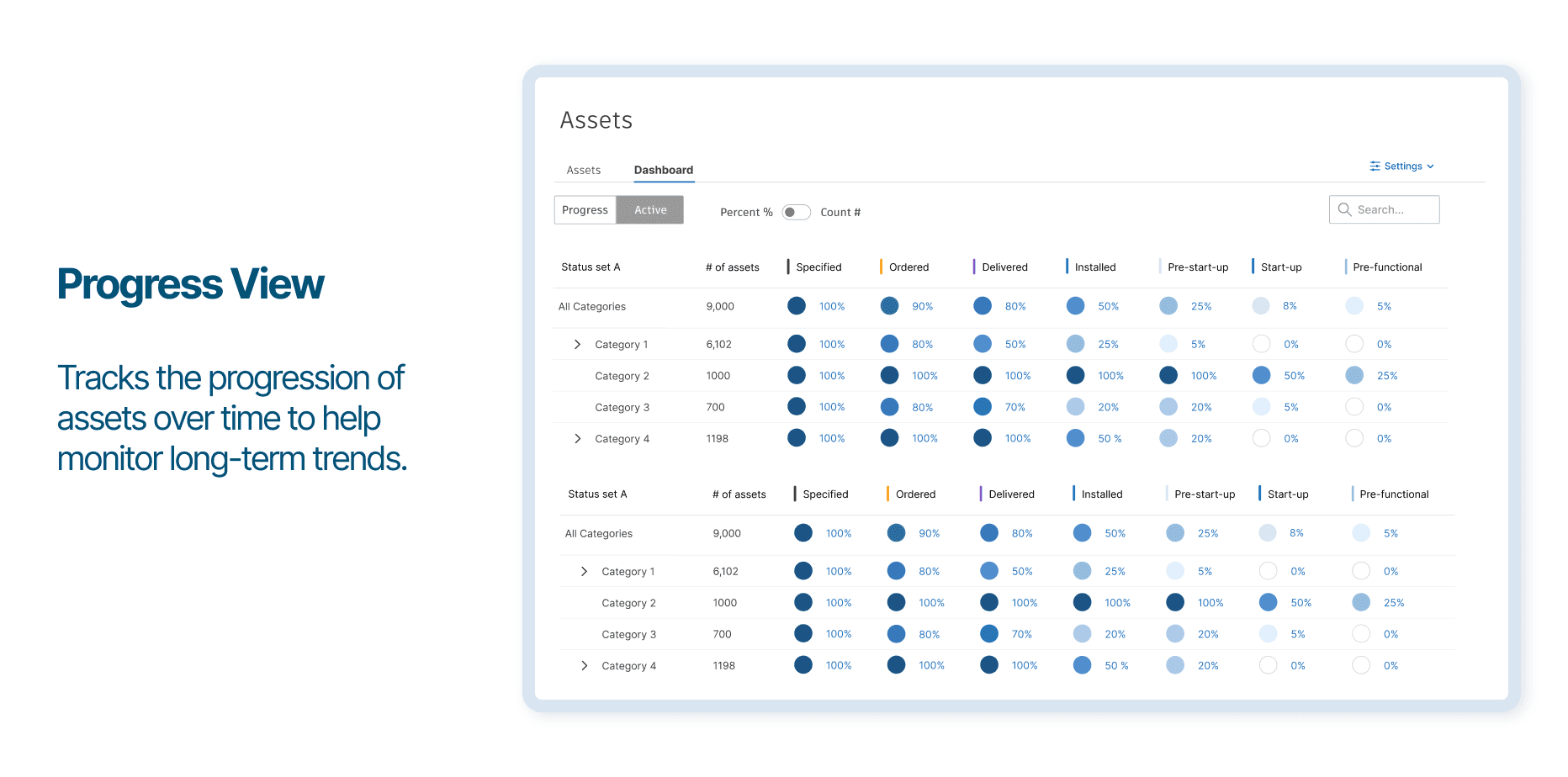Click Category 2 Installed '100%' value, upper table
1568x777 pixels.
point(1110,376)
